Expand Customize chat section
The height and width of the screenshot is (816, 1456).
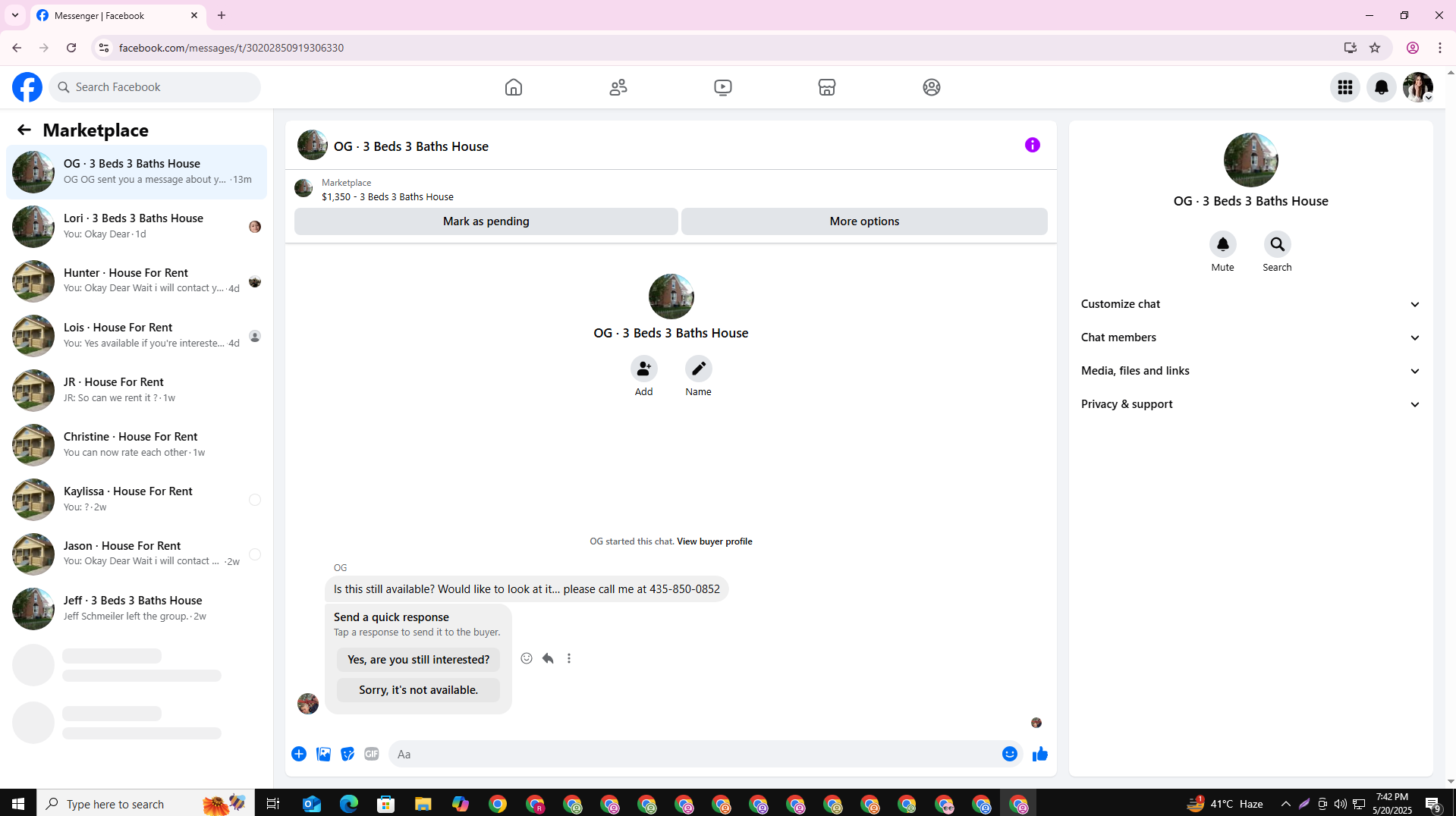(1250, 304)
